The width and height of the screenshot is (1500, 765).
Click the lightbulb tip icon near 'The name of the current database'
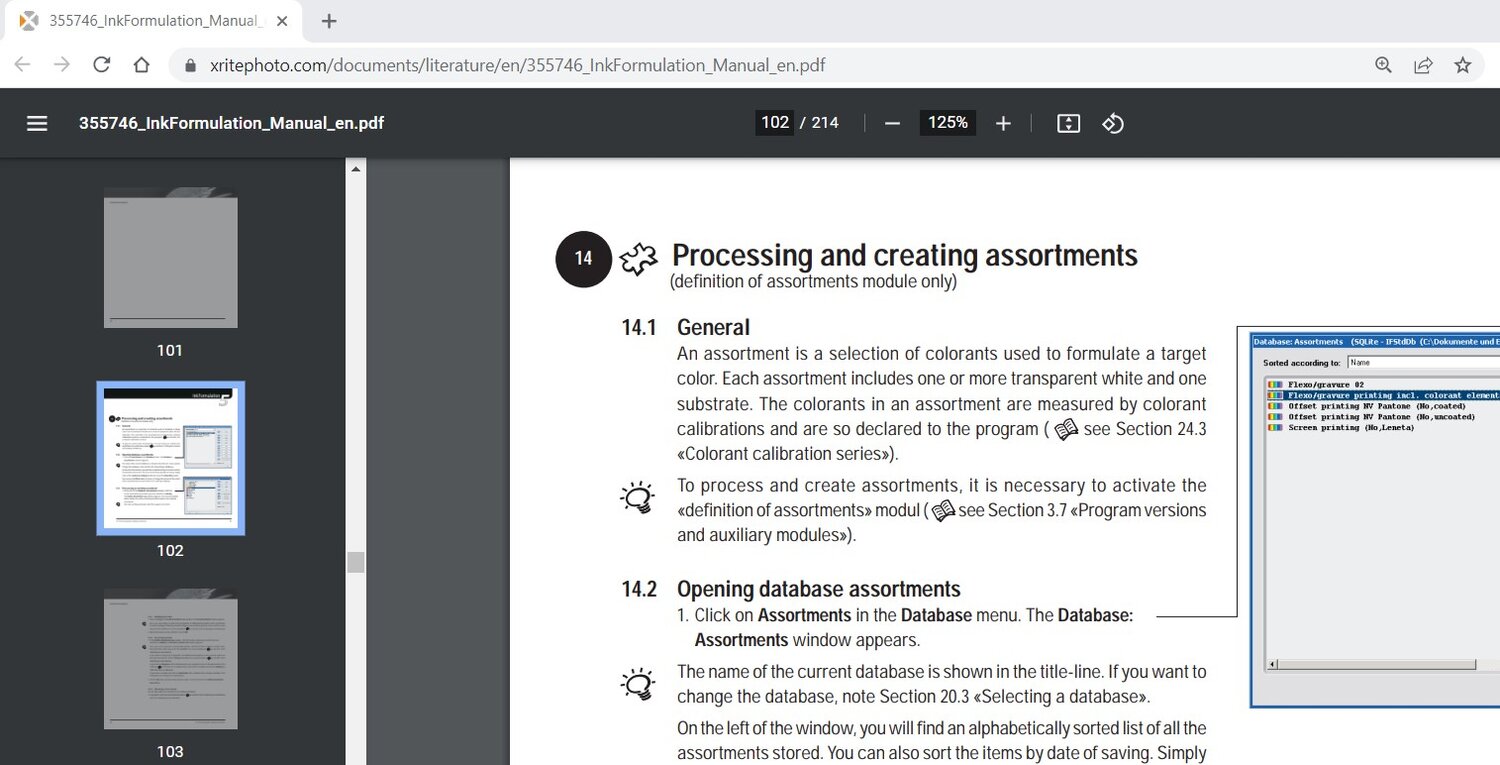click(x=637, y=684)
